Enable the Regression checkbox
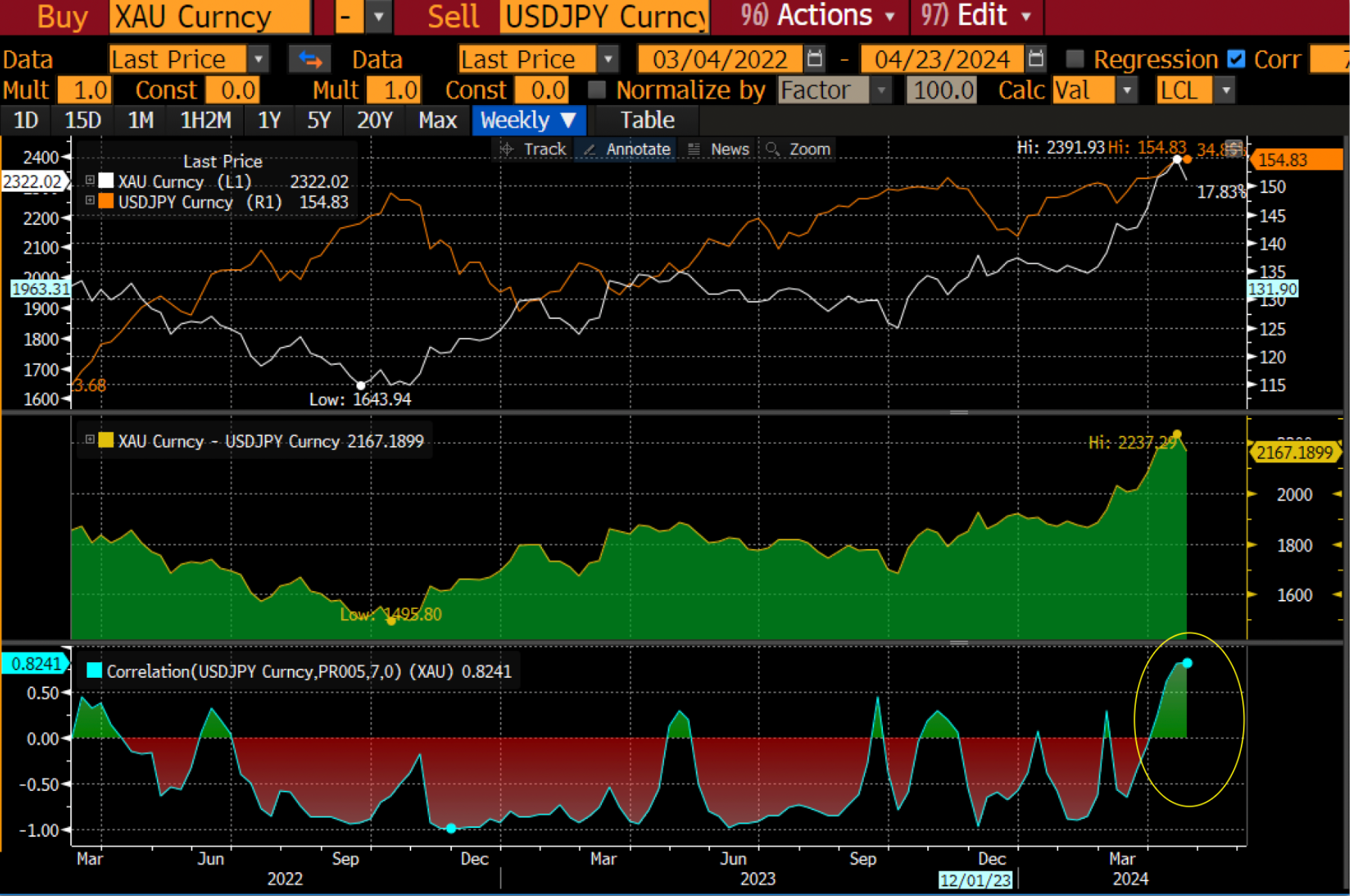Image resolution: width=1350 pixels, height=896 pixels. point(1075,59)
